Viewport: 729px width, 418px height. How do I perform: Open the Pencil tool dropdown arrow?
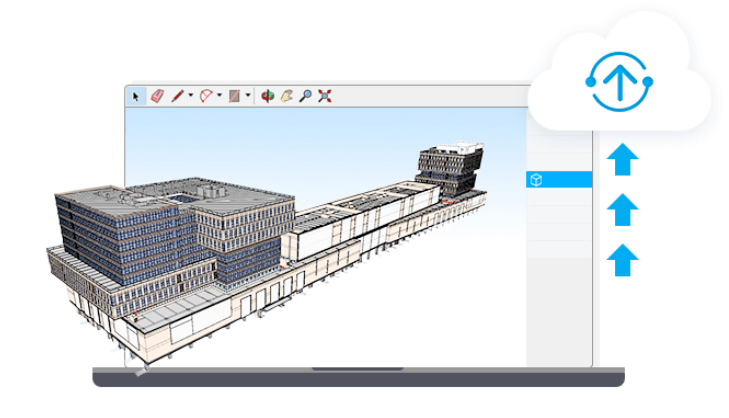coord(191,95)
